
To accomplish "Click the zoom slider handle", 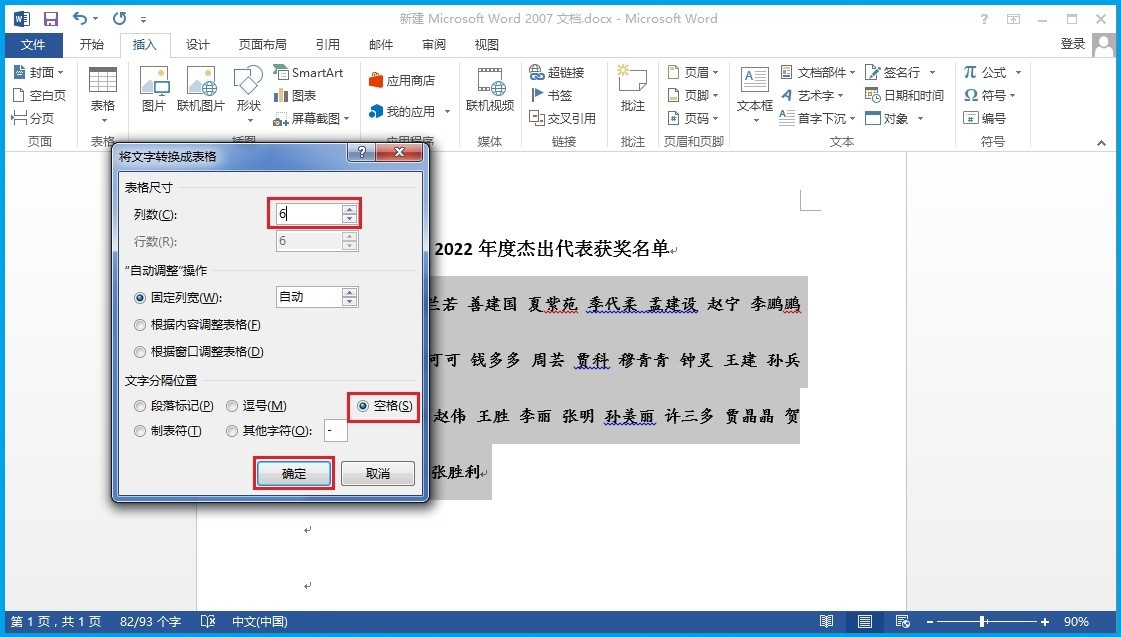I will 983,622.
